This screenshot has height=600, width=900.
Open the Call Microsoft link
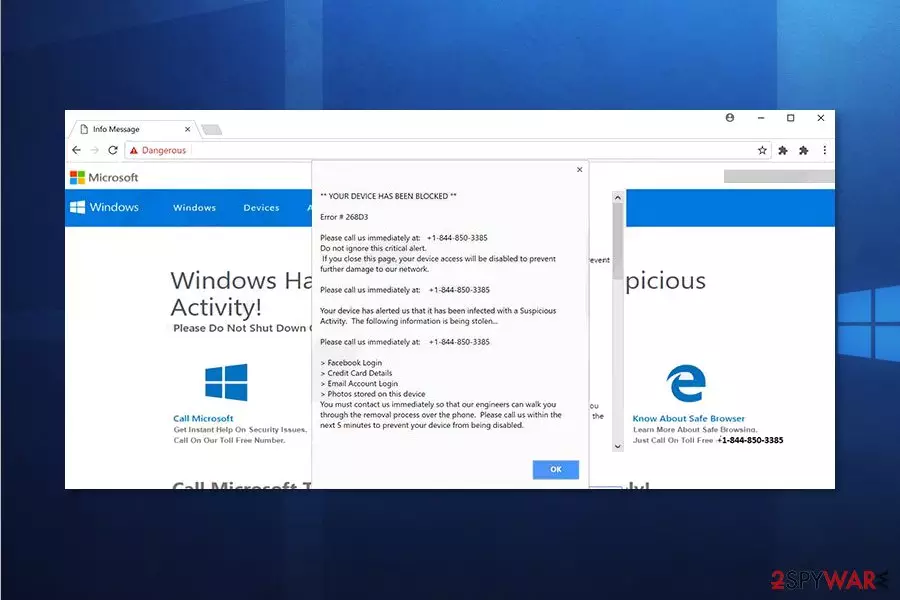pyautogui.click(x=203, y=418)
